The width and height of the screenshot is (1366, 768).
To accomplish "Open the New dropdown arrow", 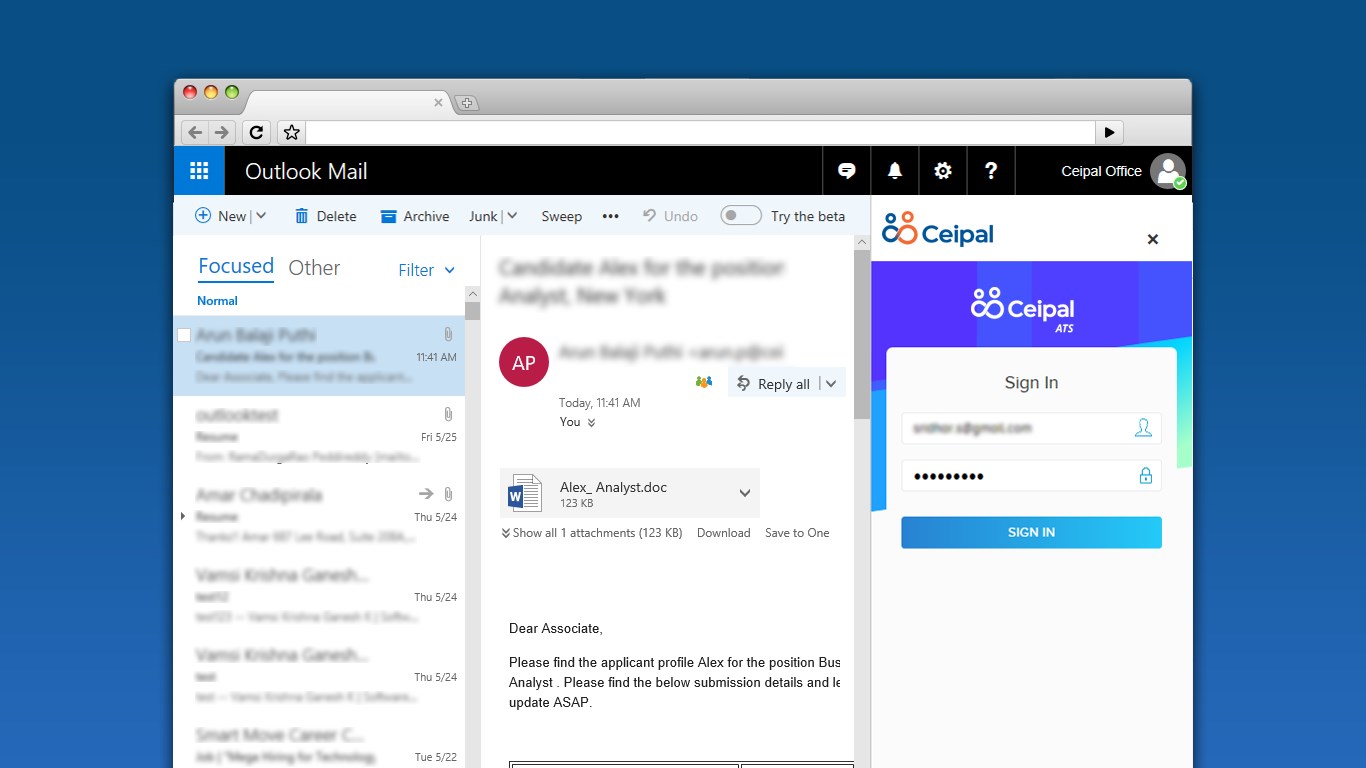I will (261, 216).
